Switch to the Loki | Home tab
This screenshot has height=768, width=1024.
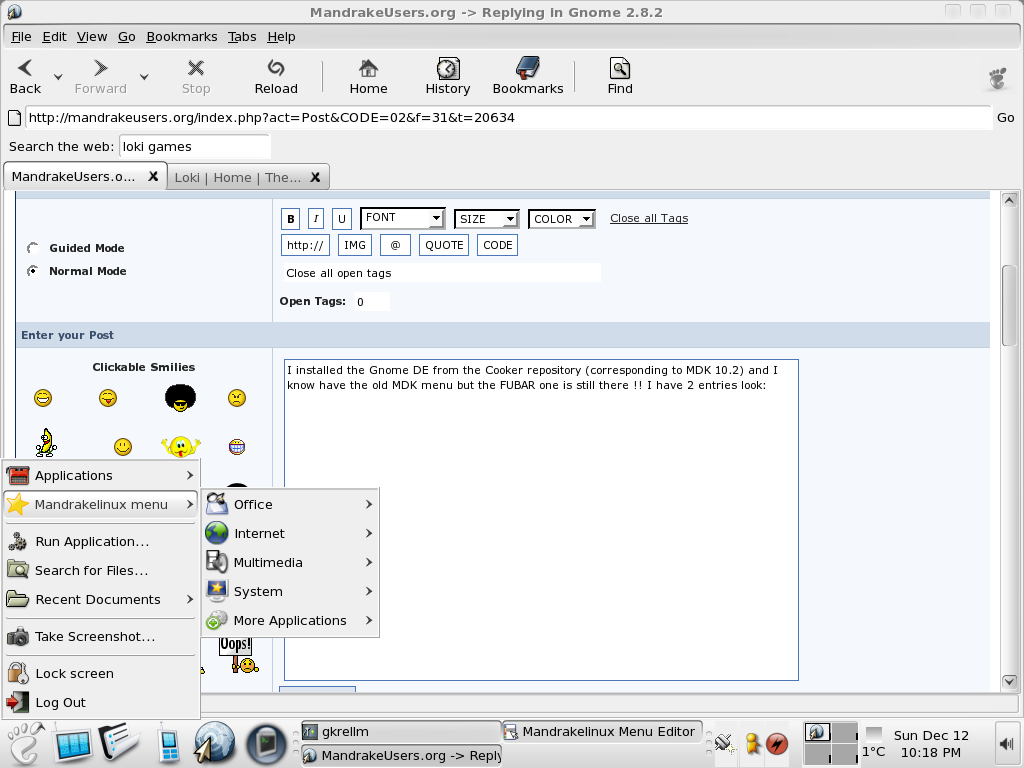coord(238,177)
